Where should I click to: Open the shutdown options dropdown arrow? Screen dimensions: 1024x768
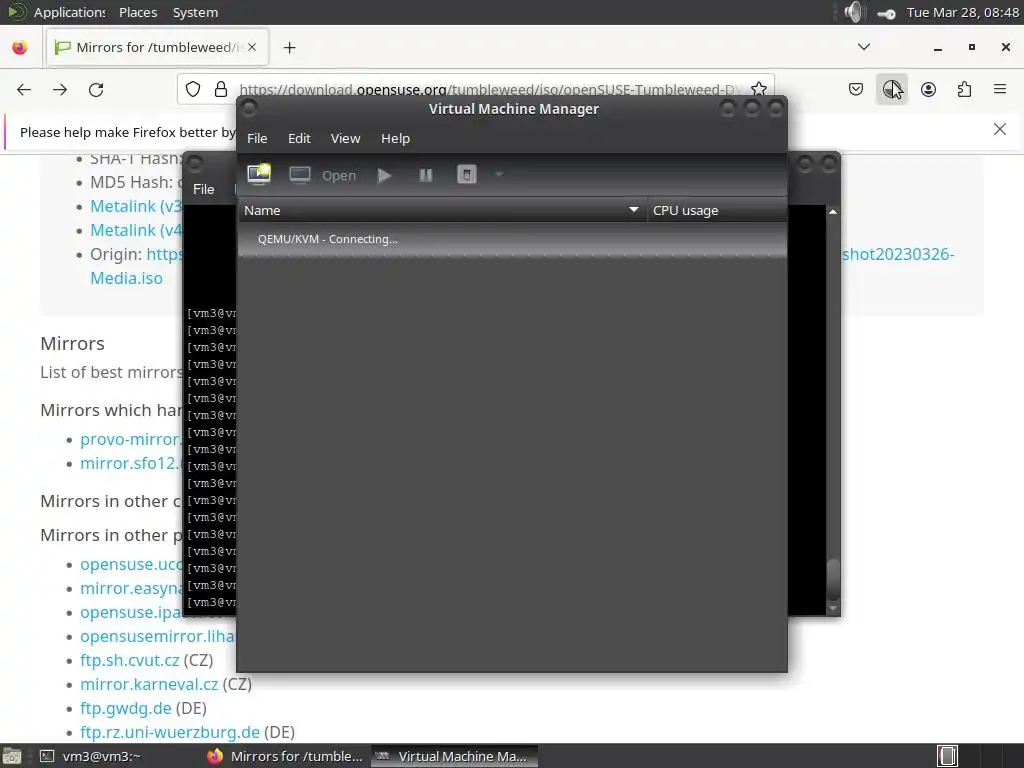point(499,174)
